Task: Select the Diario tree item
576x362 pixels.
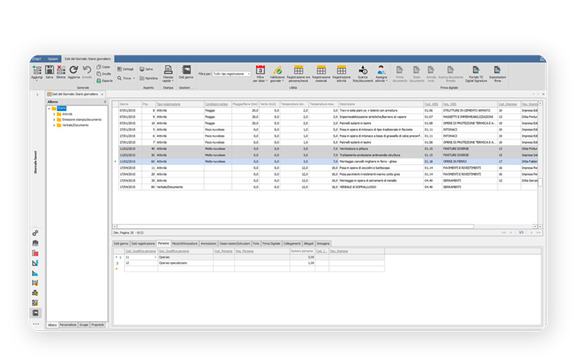Action: tap(61, 108)
